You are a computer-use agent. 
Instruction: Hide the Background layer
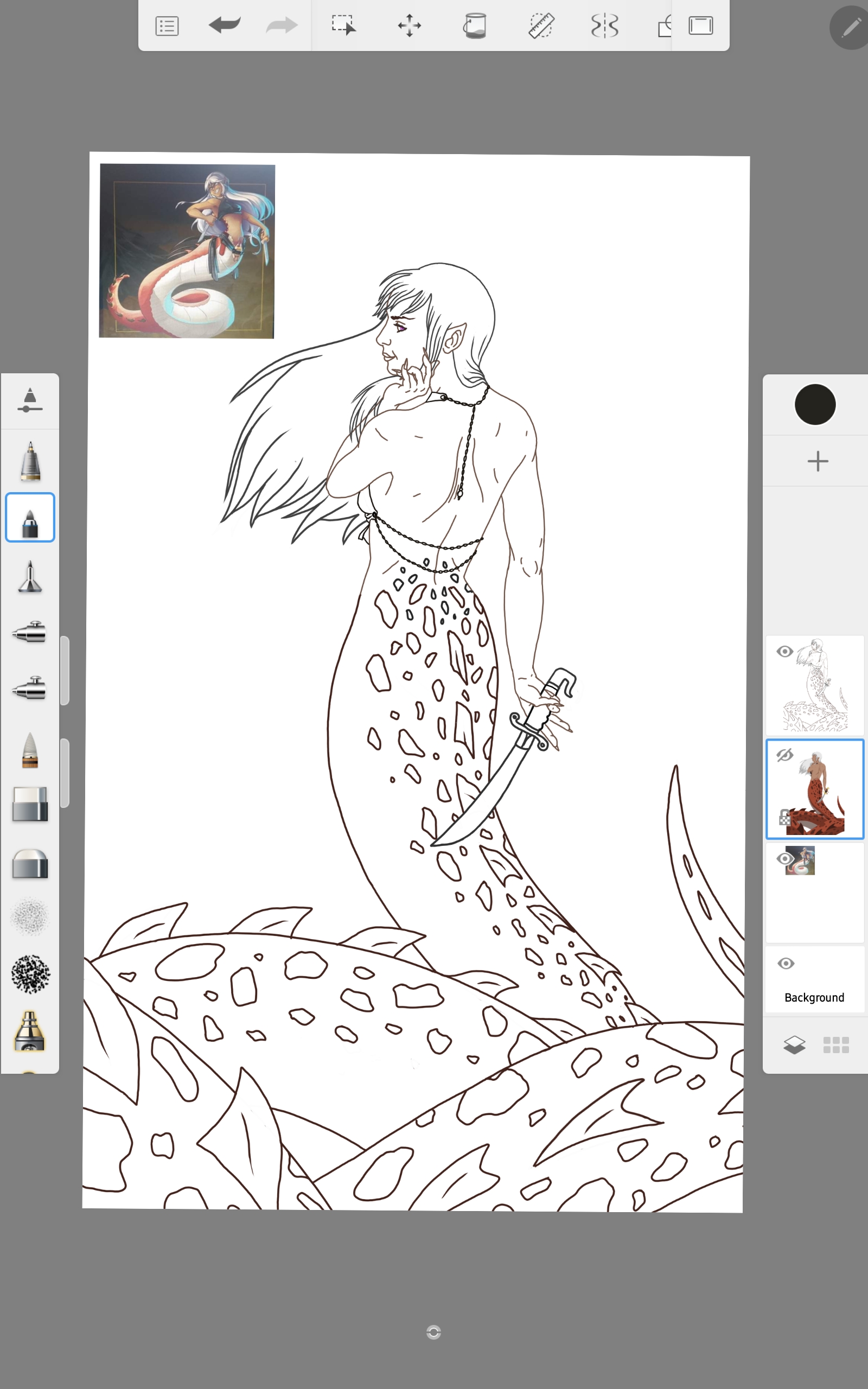[x=786, y=963]
